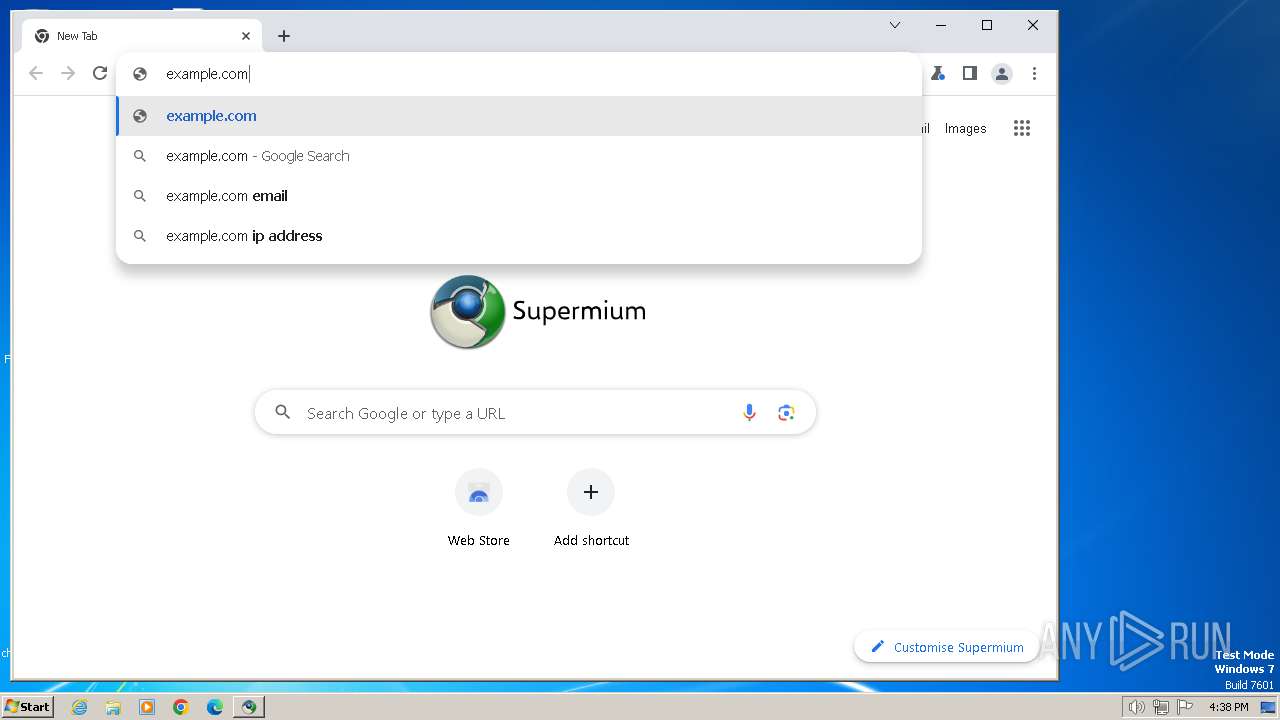The image size is (1280, 720).
Task: Click the Show desktop button
Action: [1269, 707]
